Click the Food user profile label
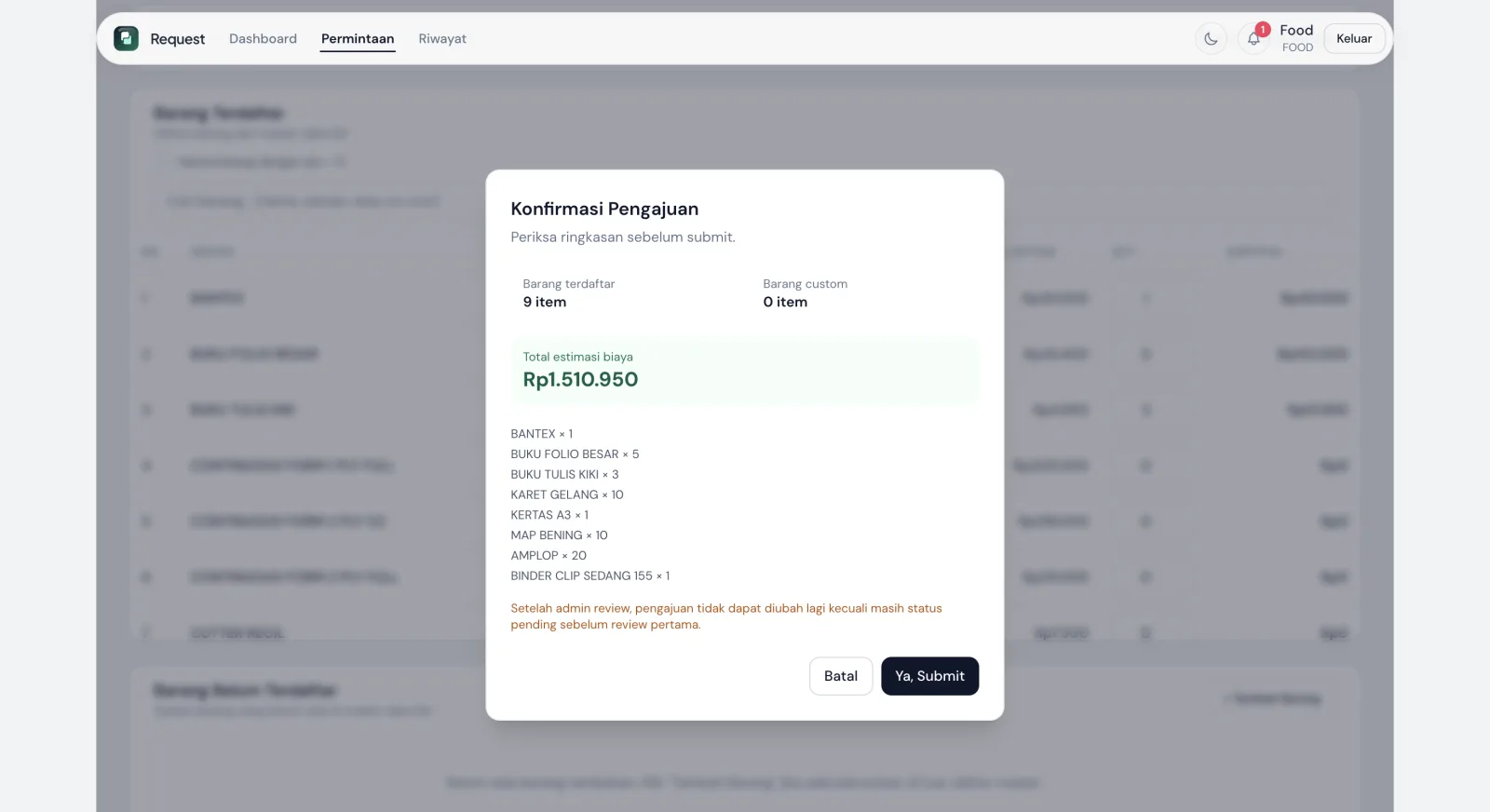 tap(1296, 38)
